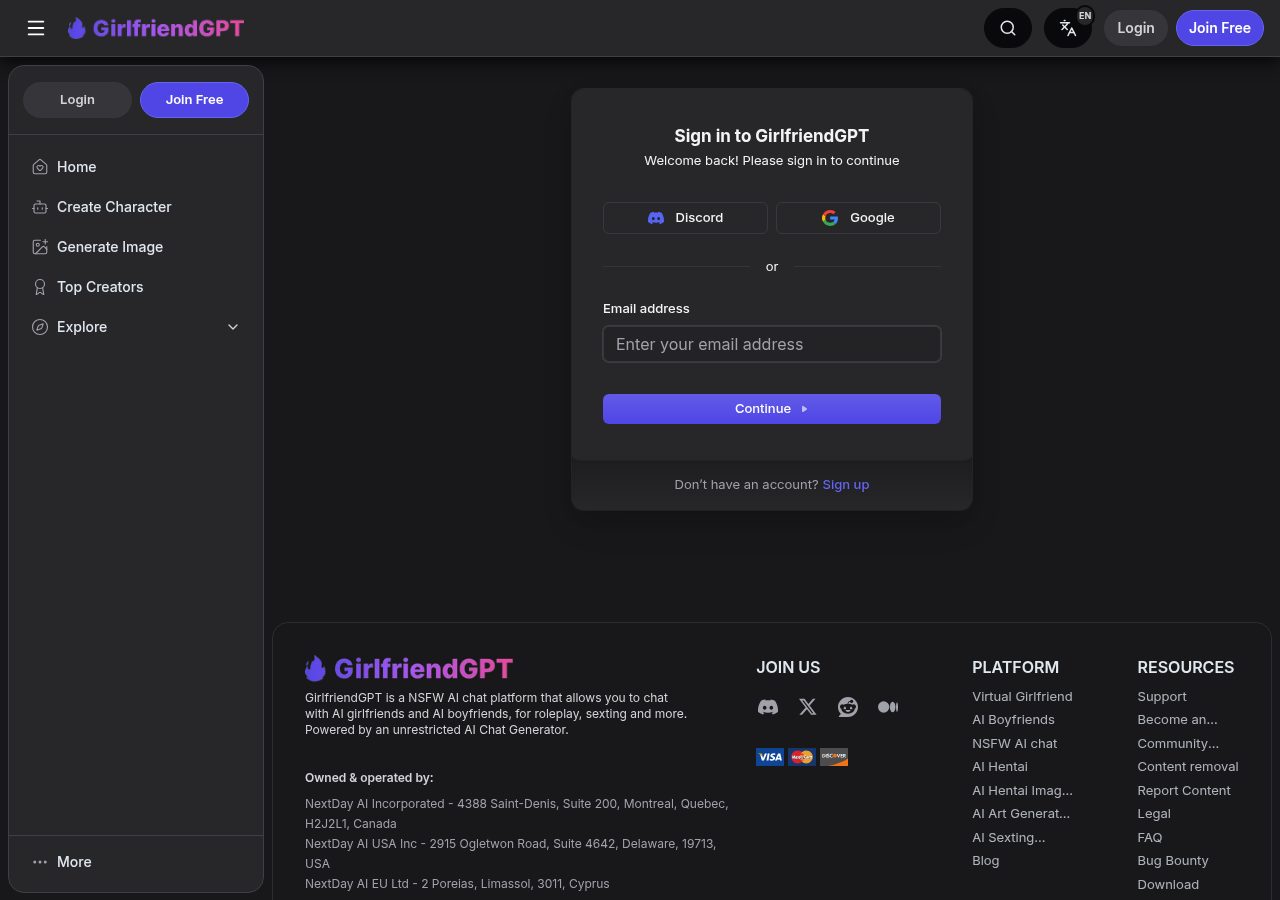The width and height of the screenshot is (1280, 900).
Task: Sign in with Discord
Action: [685, 218]
